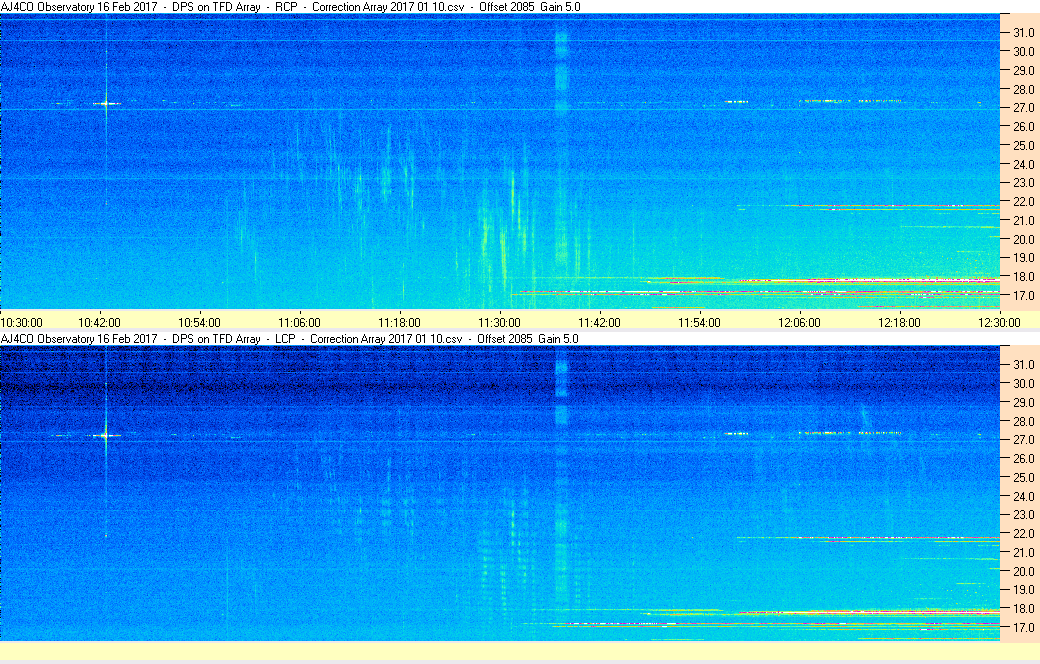
Task: Click the 27.0 frequency label in RCP panel
Action: (1023, 107)
